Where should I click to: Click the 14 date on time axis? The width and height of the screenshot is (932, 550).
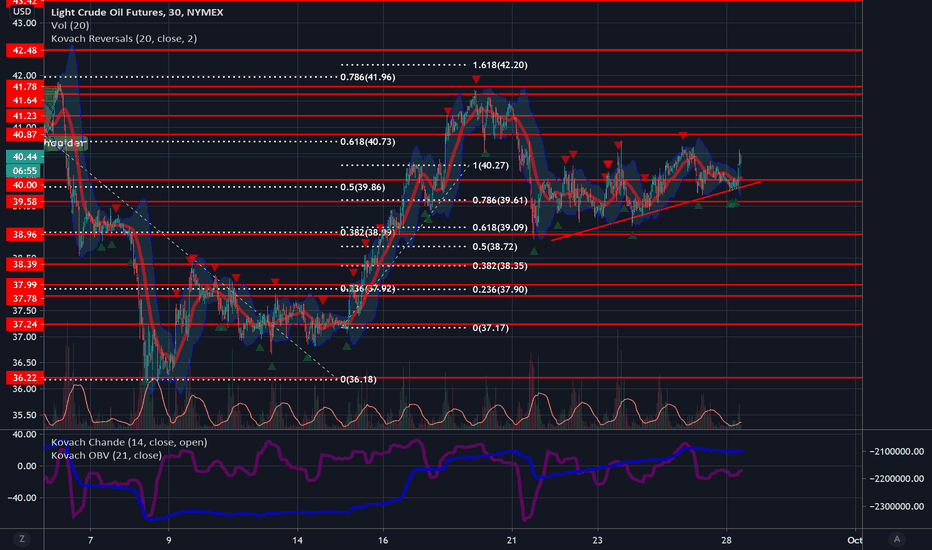[x=297, y=540]
